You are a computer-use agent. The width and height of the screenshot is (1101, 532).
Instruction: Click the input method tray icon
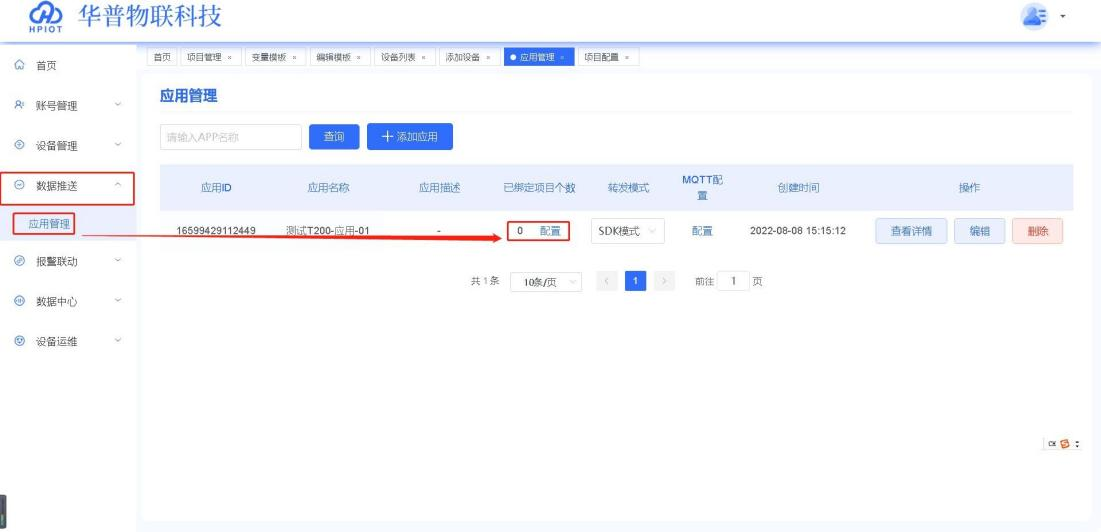[x=1065, y=444]
